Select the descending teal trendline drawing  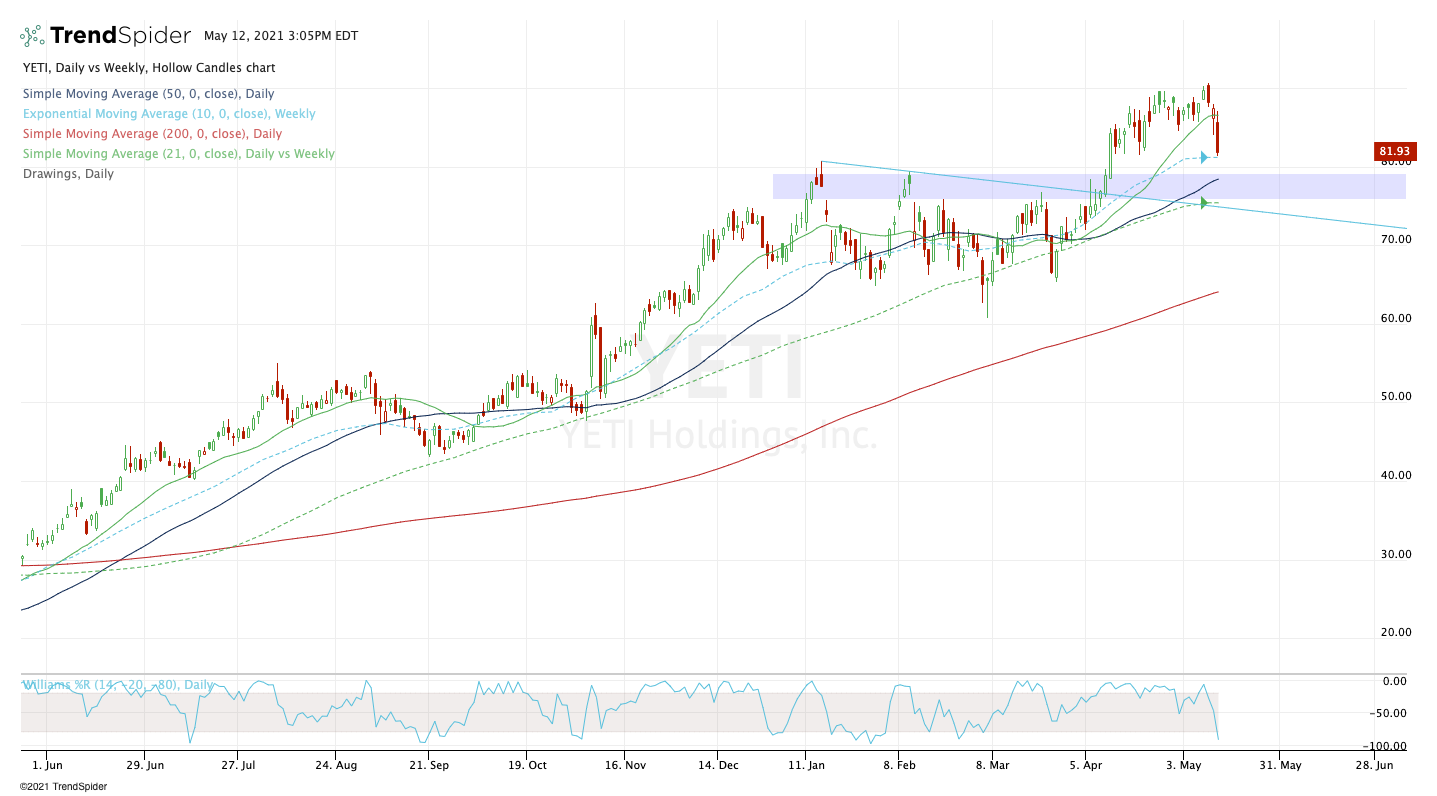pos(1113,195)
